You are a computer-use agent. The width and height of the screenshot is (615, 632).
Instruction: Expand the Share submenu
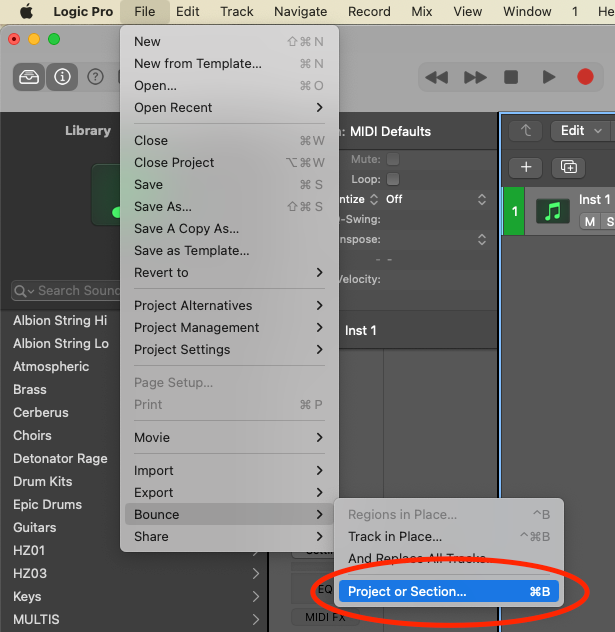click(x=229, y=536)
